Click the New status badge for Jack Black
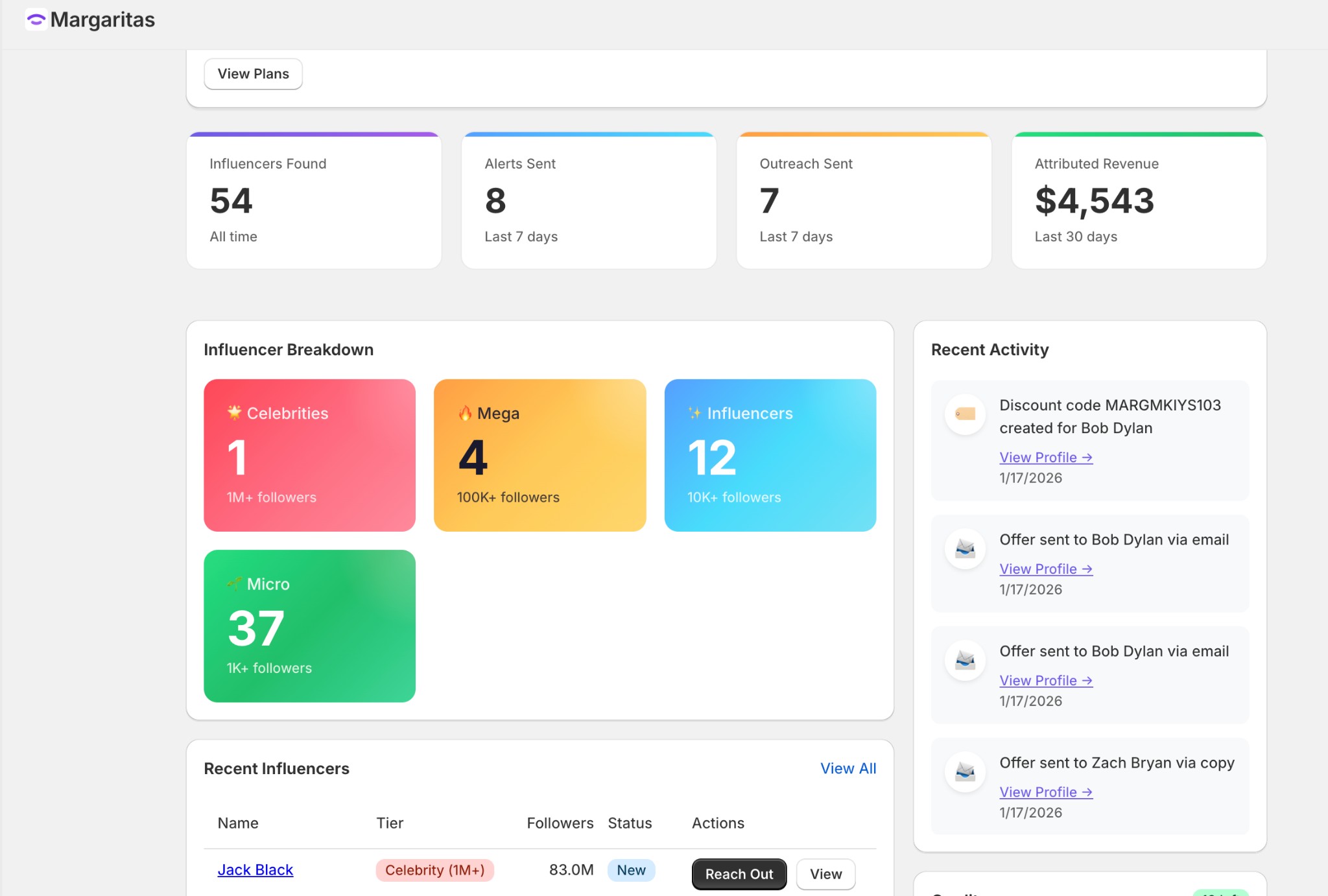The width and height of the screenshot is (1328, 896). coord(630,869)
